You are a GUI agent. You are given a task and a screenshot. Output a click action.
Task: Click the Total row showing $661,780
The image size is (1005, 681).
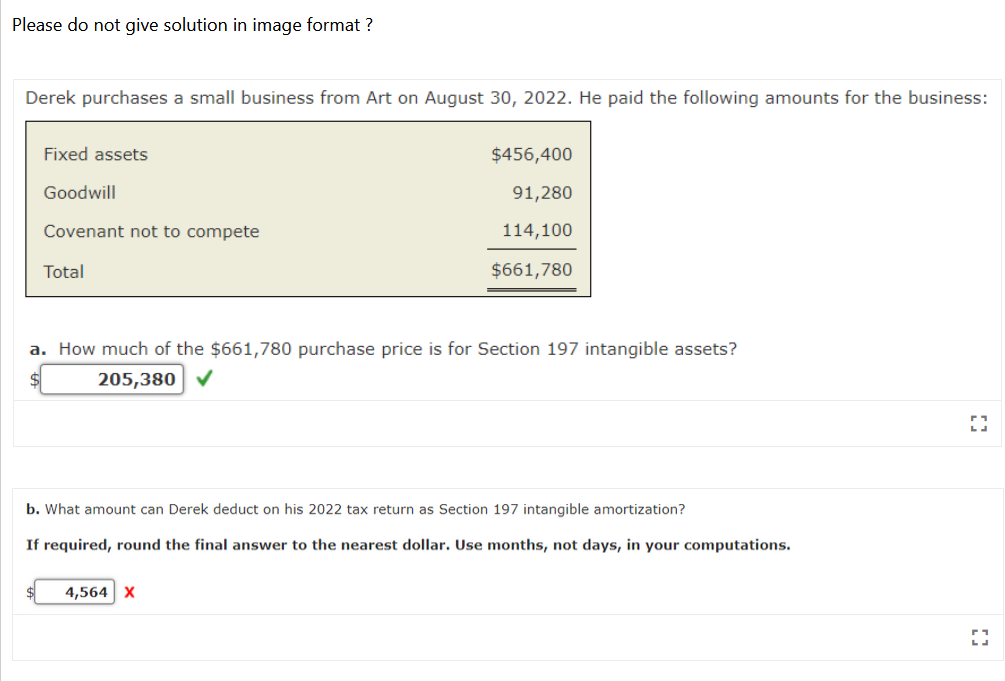[x=64, y=271]
